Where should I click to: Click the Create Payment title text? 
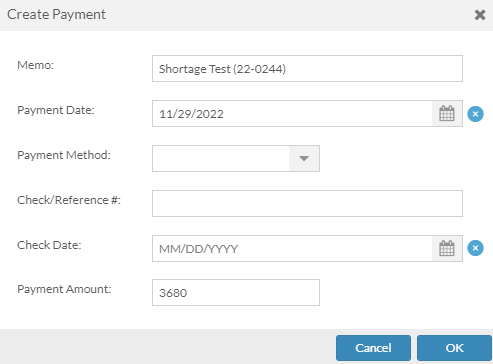56,15
